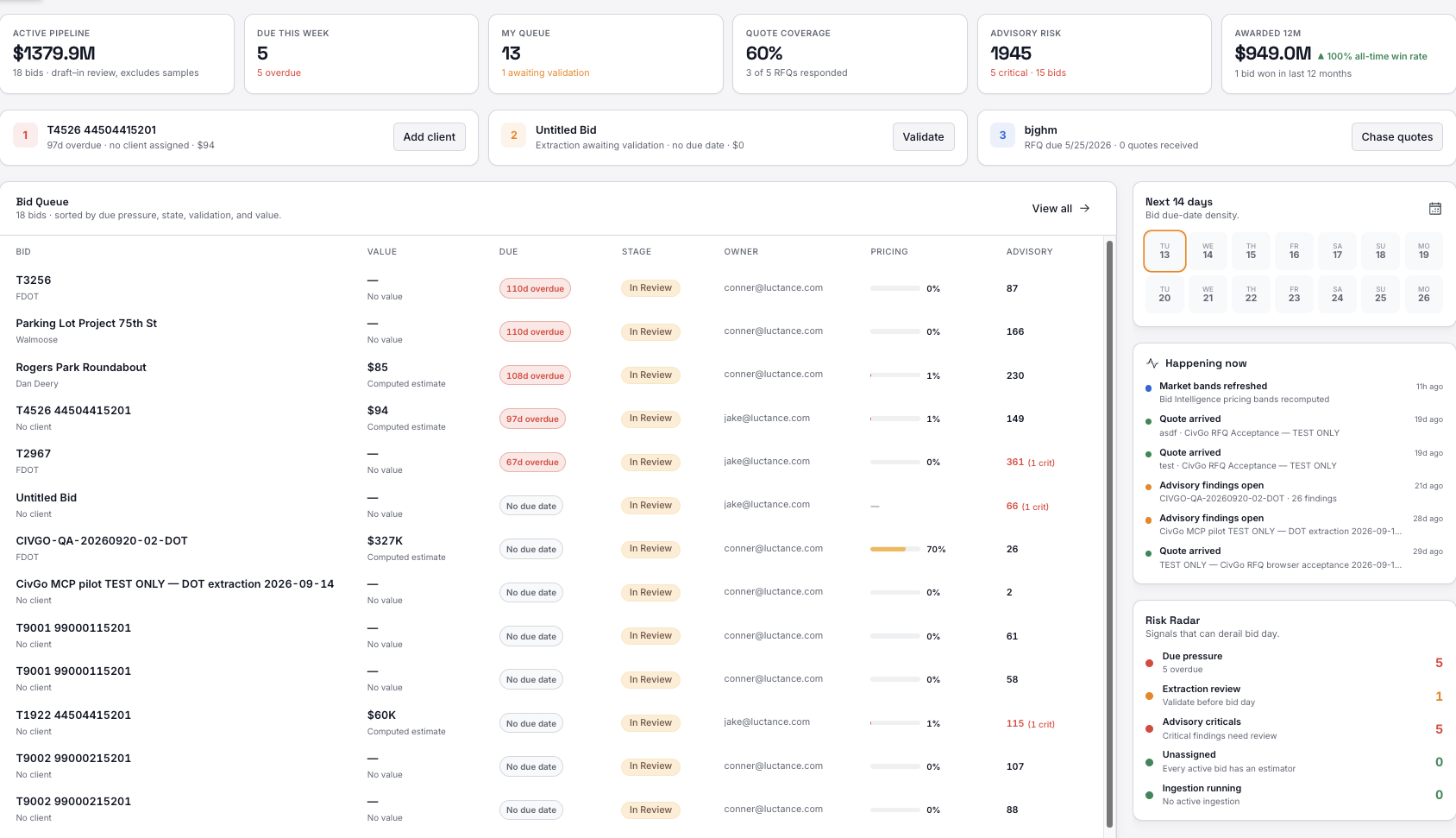Open the Due This Week card
Viewport: 1456px width, 838px height.
click(x=361, y=54)
